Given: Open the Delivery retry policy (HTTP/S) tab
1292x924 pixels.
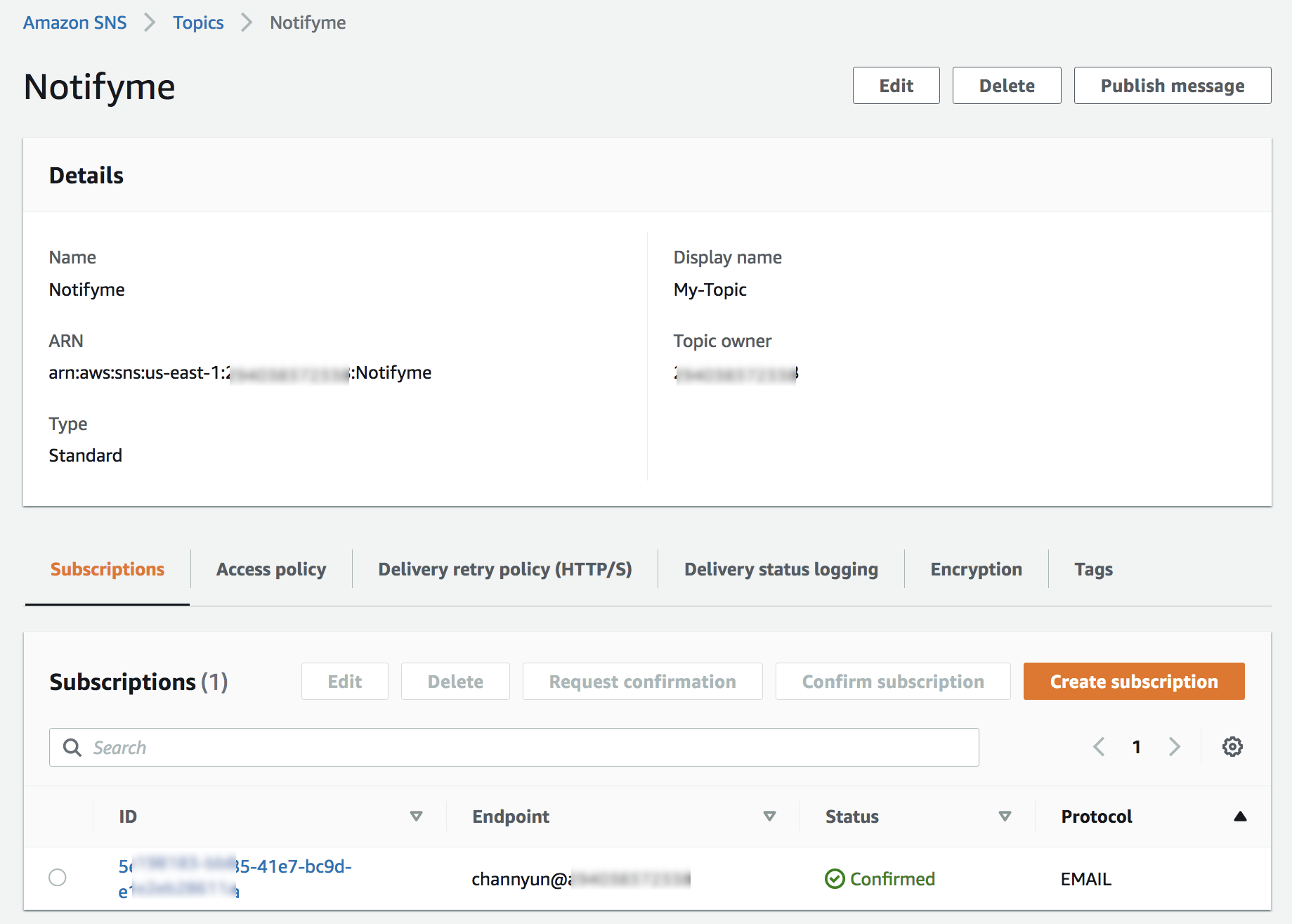Looking at the screenshot, I should pos(505,569).
